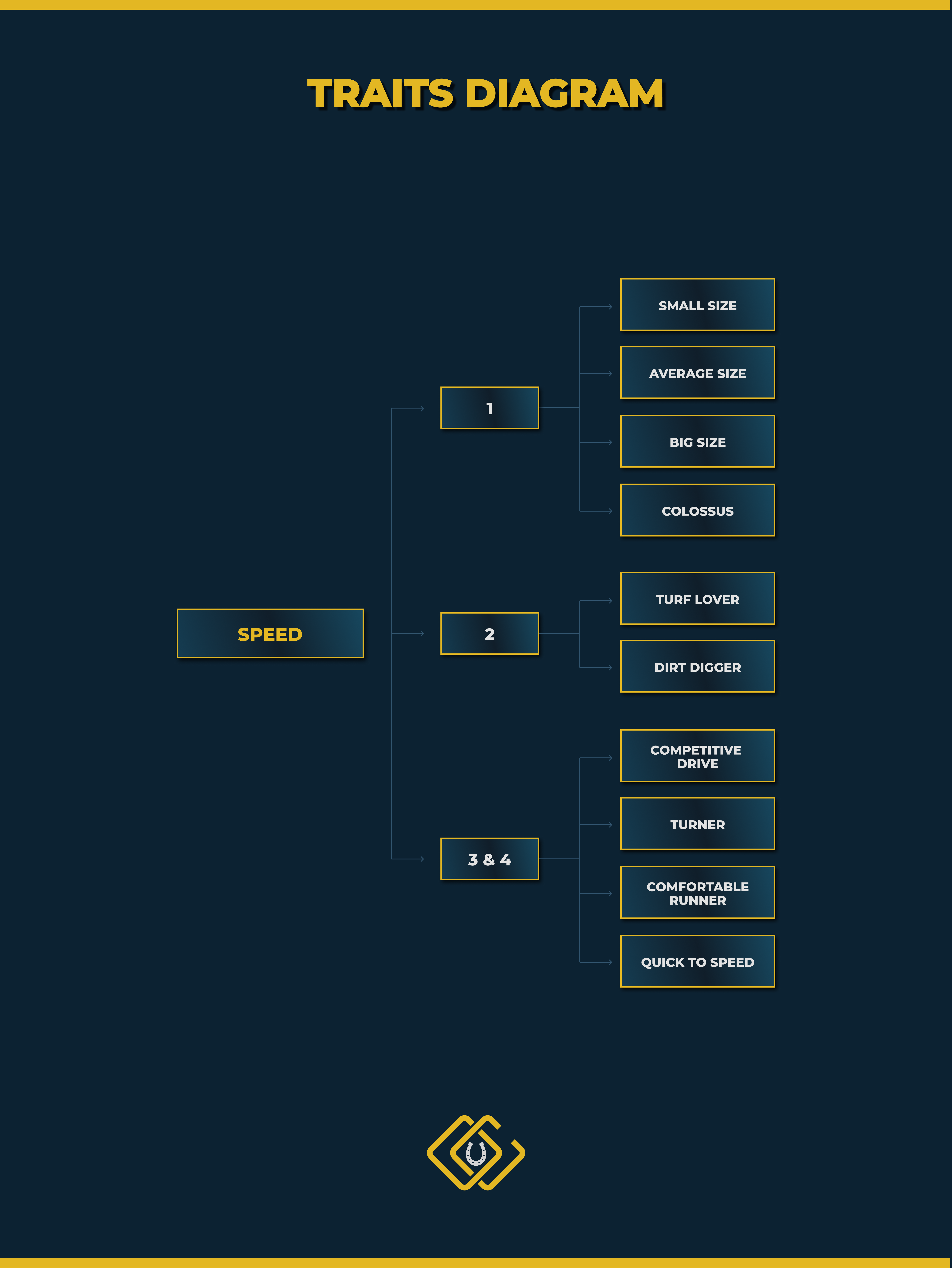Select the SPEED root box
Image resolution: width=952 pixels, height=1268 pixels.
point(270,634)
